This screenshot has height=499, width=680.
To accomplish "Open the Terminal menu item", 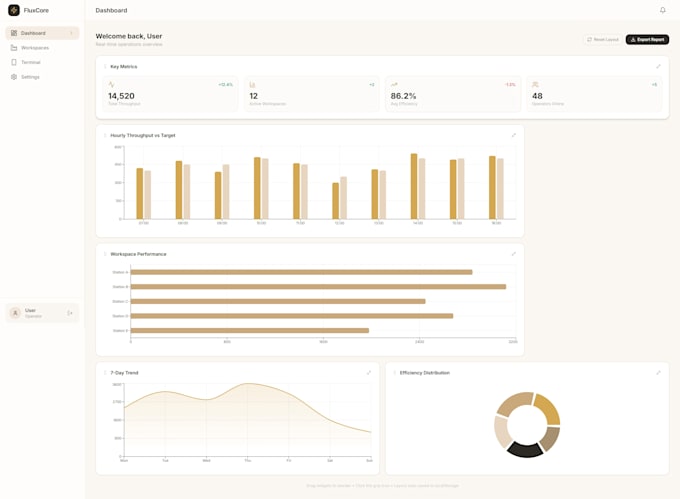I will point(42,62).
